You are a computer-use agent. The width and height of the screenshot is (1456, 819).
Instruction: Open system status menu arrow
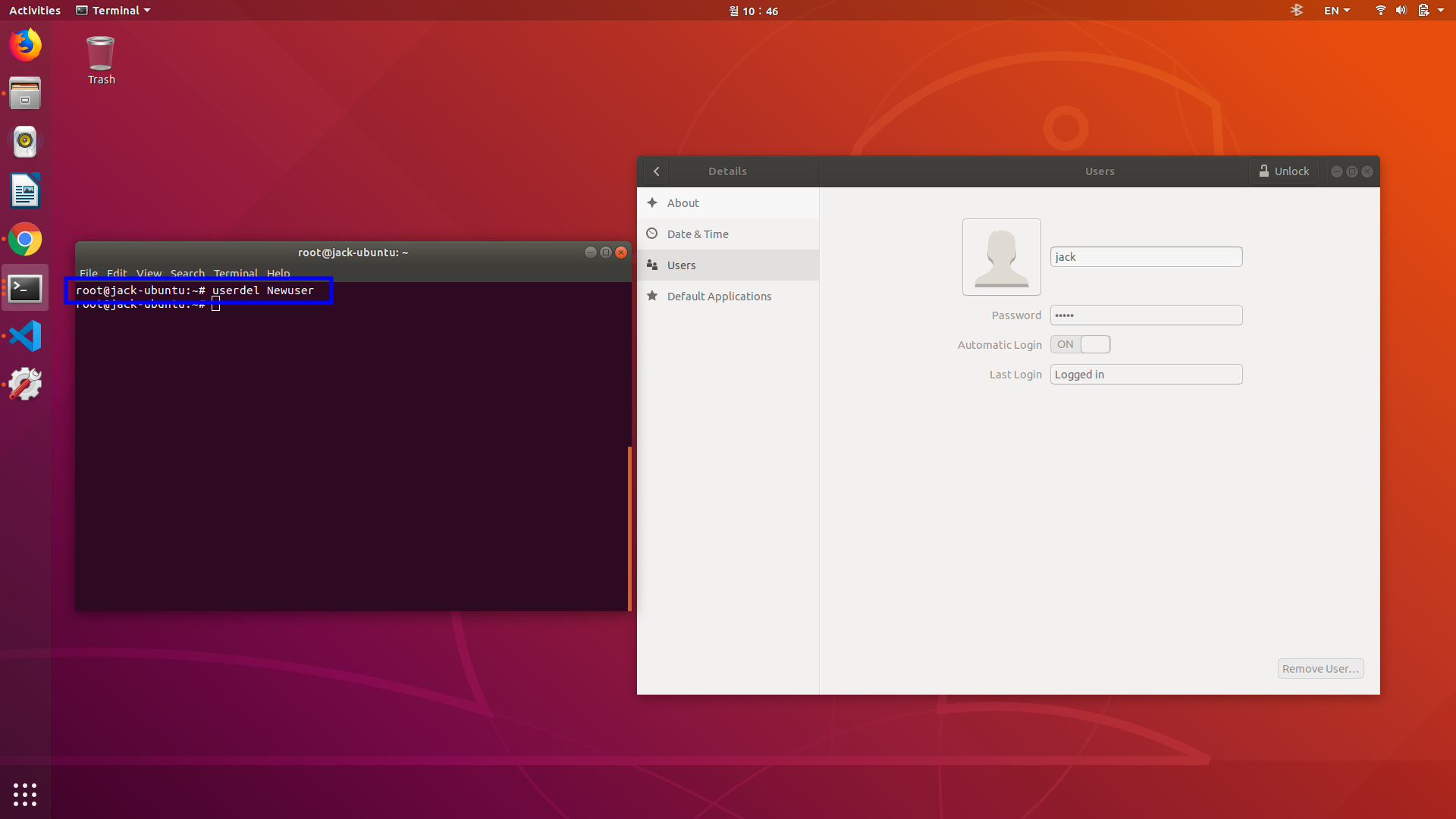point(1441,11)
